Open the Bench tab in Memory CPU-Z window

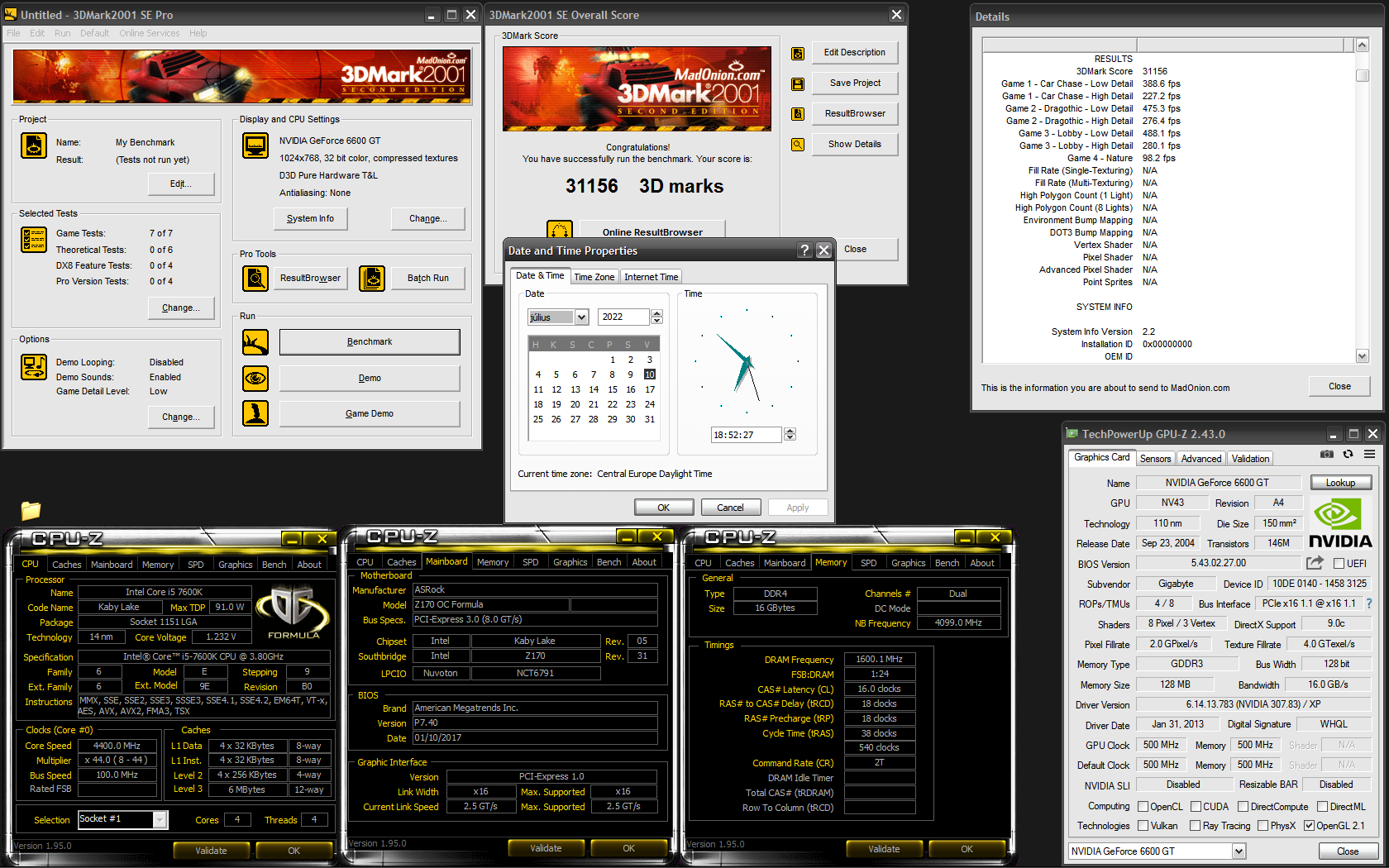pyautogui.click(x=947, y=563)
